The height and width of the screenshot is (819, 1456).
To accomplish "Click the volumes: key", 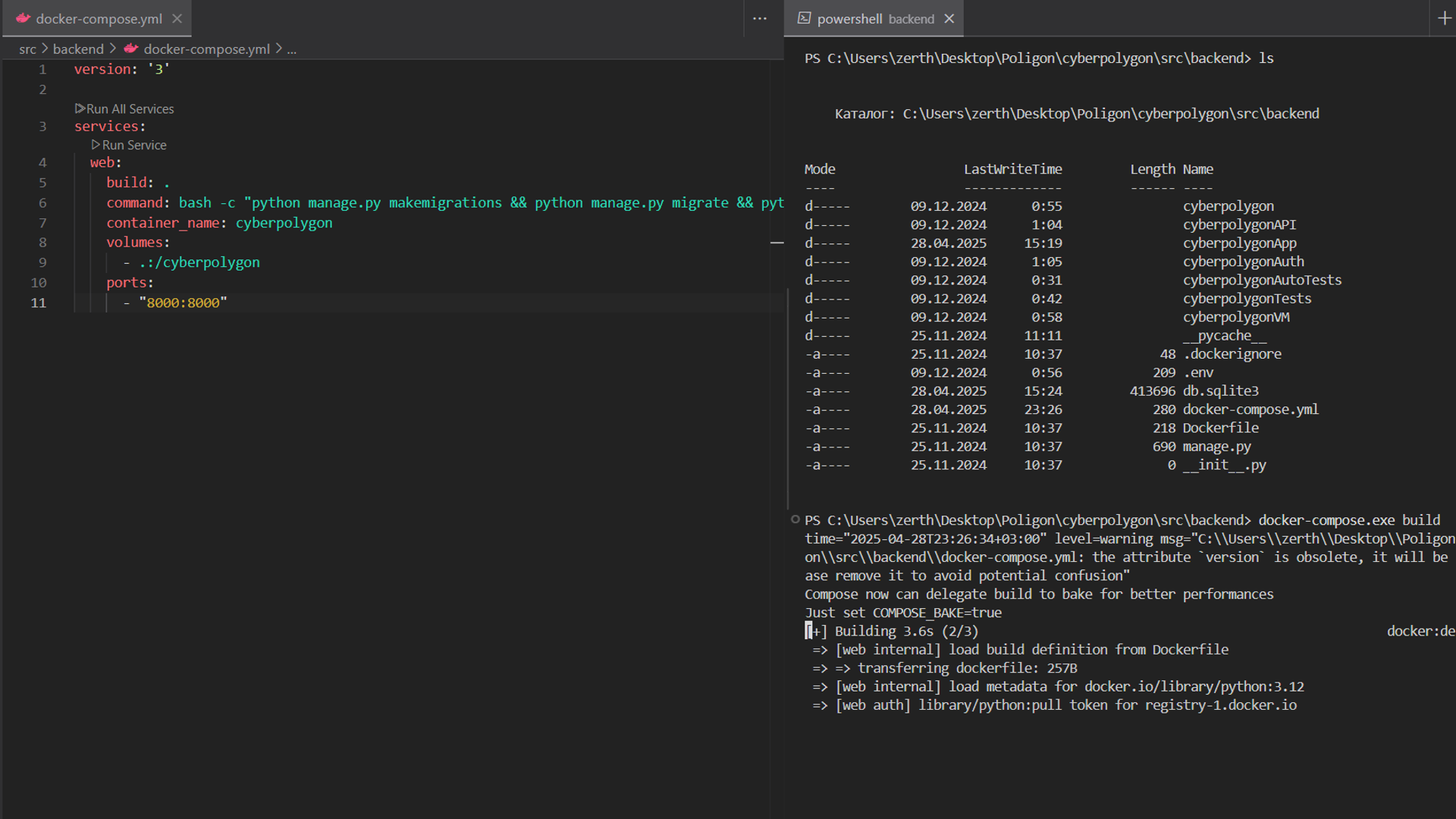I will [138, 243].
